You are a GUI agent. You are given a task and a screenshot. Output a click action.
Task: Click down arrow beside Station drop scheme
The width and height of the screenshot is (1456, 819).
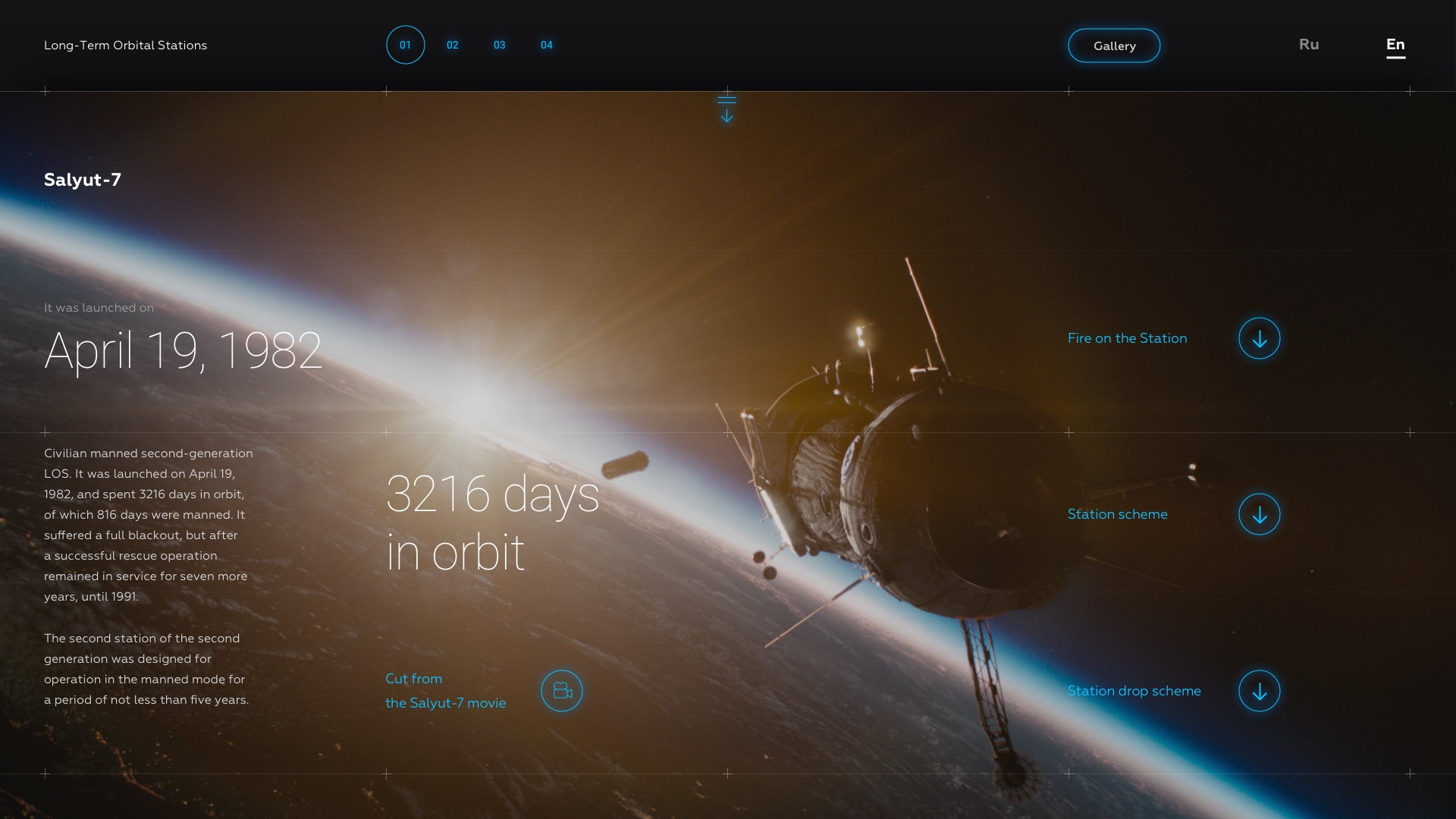coord(1259,691)
